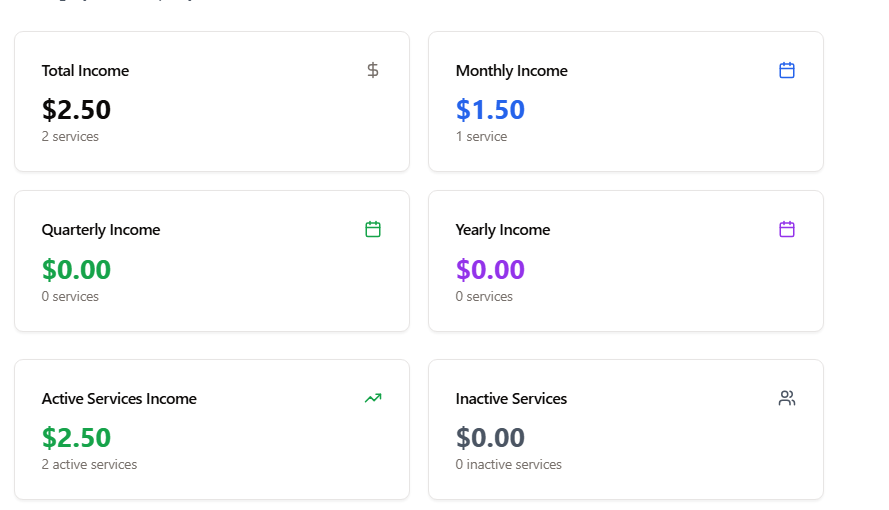
Task: Click the blue $1.50 monthly amount
Action: 490,109
